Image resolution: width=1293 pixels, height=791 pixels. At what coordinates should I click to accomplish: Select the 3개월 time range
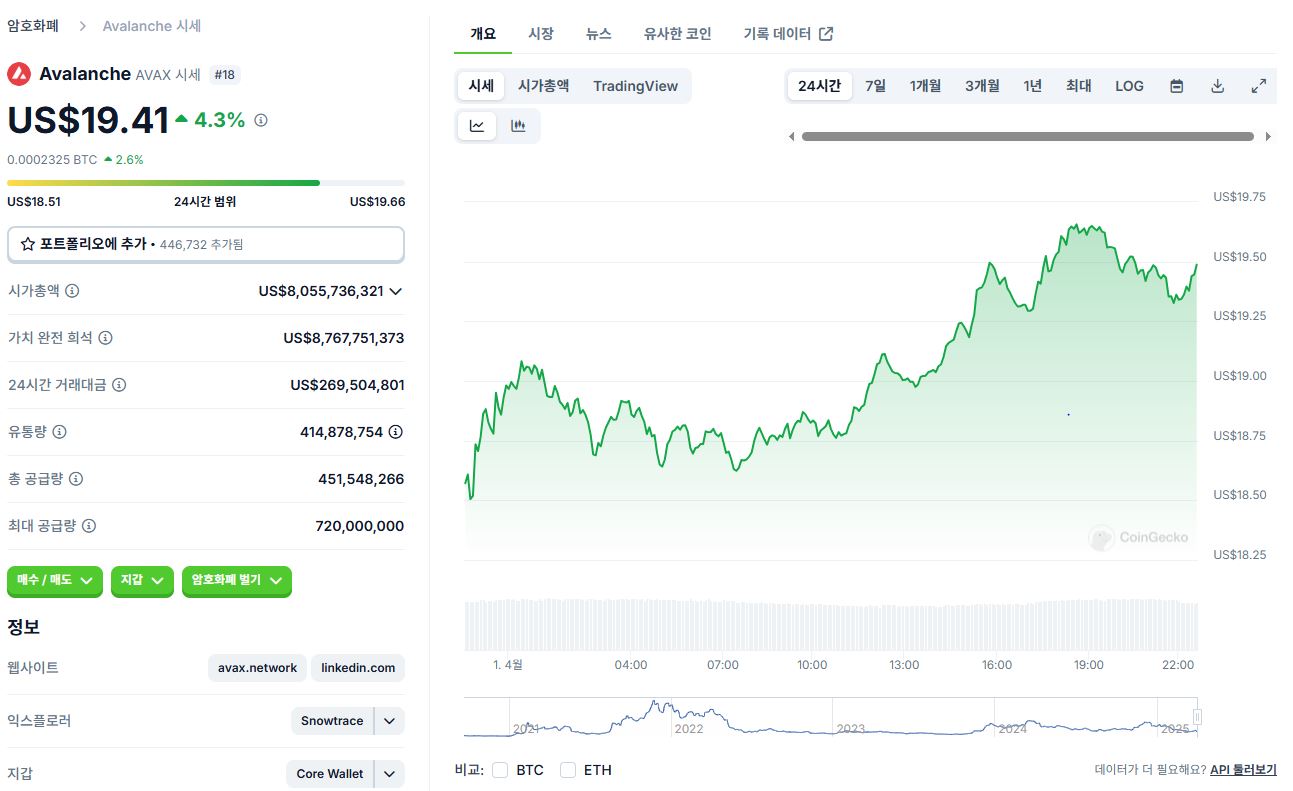click(982, 86)
